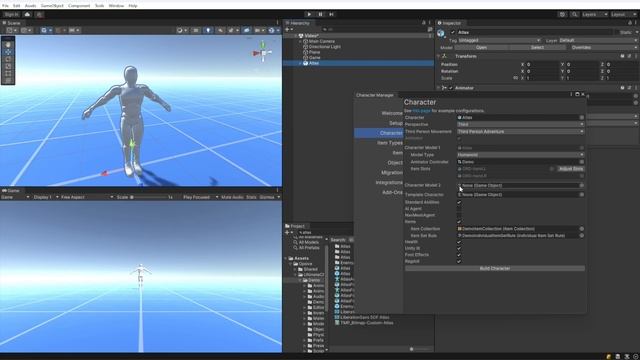Toggle the Items checkbox
Image resolution: width=640 pixels, height=360 pixels.
click(x=459, y=222)
